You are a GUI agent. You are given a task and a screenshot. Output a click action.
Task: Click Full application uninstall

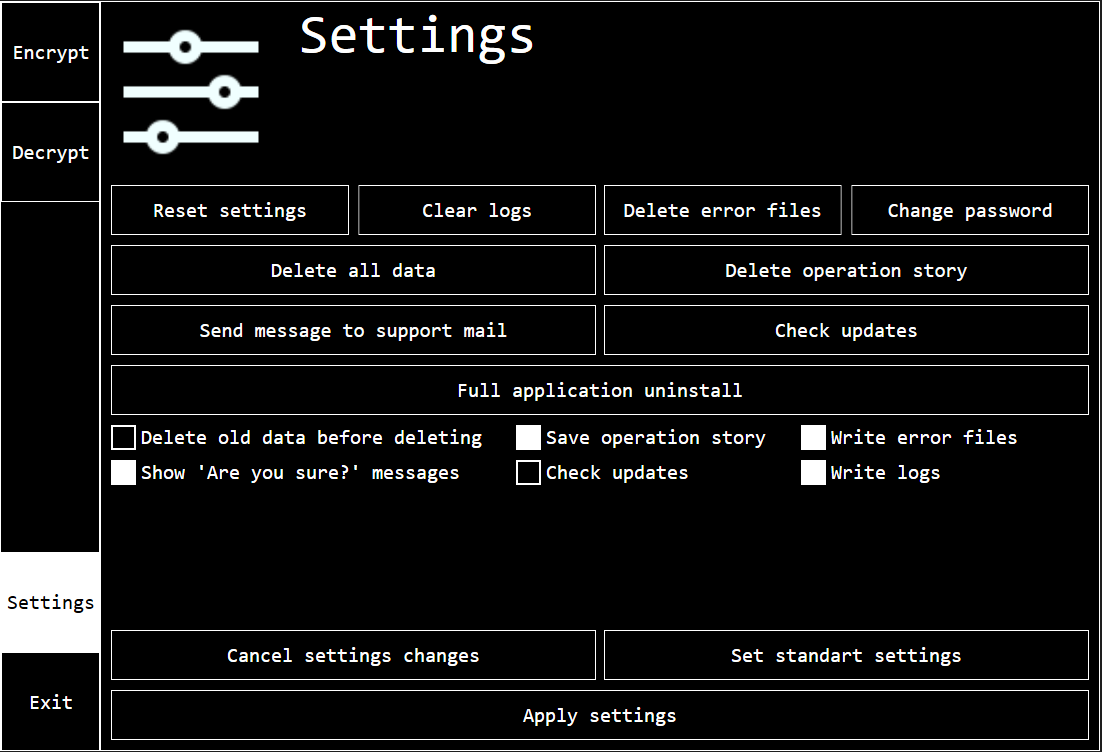[x=599, y=390]
